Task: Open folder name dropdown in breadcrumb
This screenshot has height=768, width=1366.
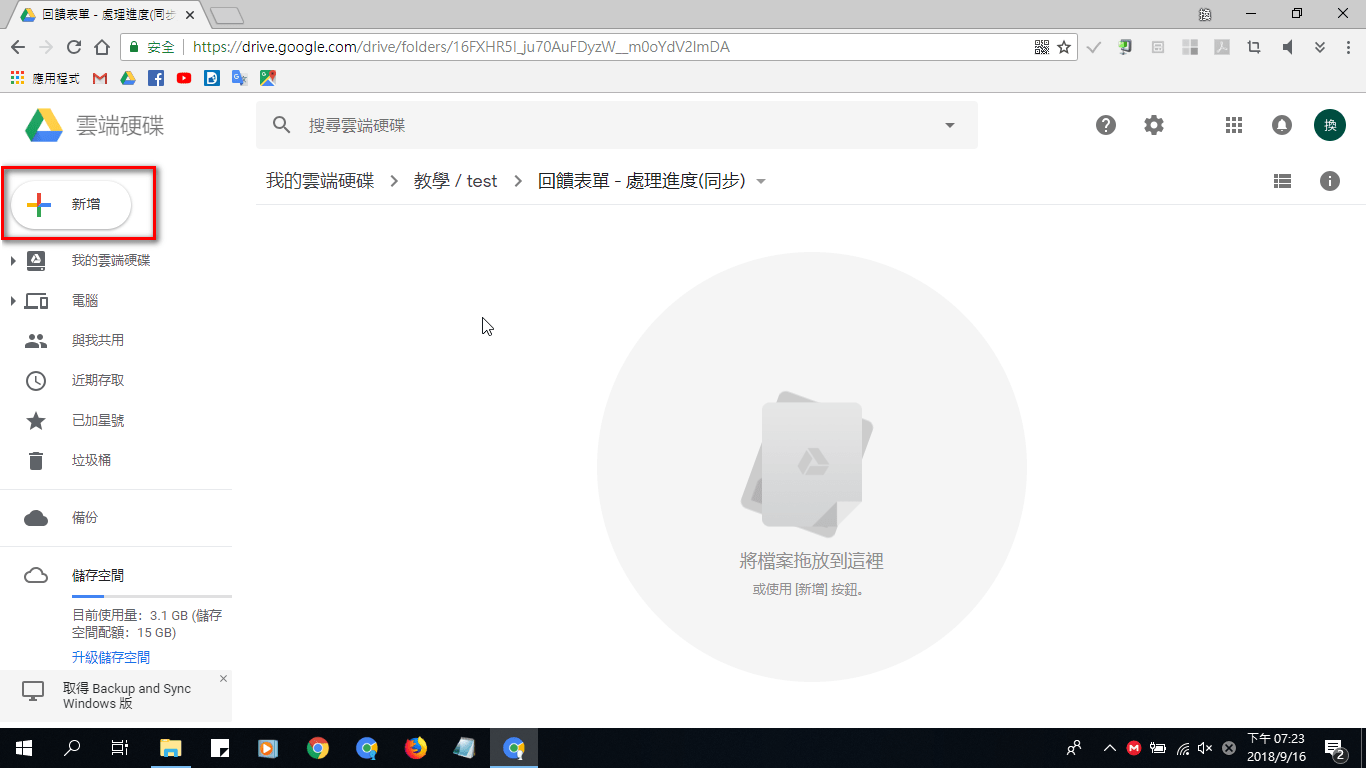Action: [761, 182]
